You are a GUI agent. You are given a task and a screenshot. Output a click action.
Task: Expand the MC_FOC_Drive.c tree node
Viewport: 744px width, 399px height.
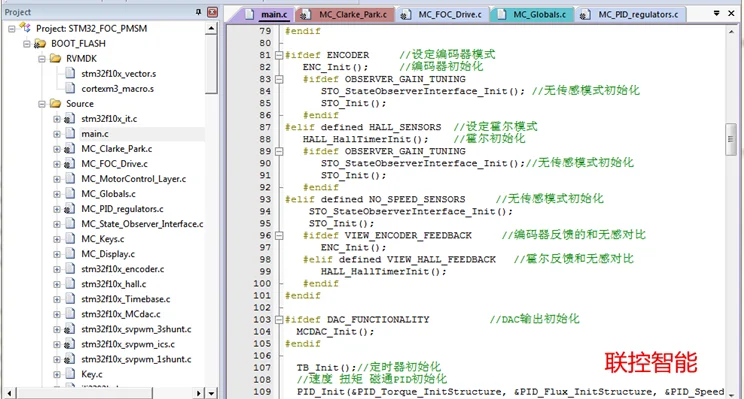pyautogui.click(x=57, y=164)
